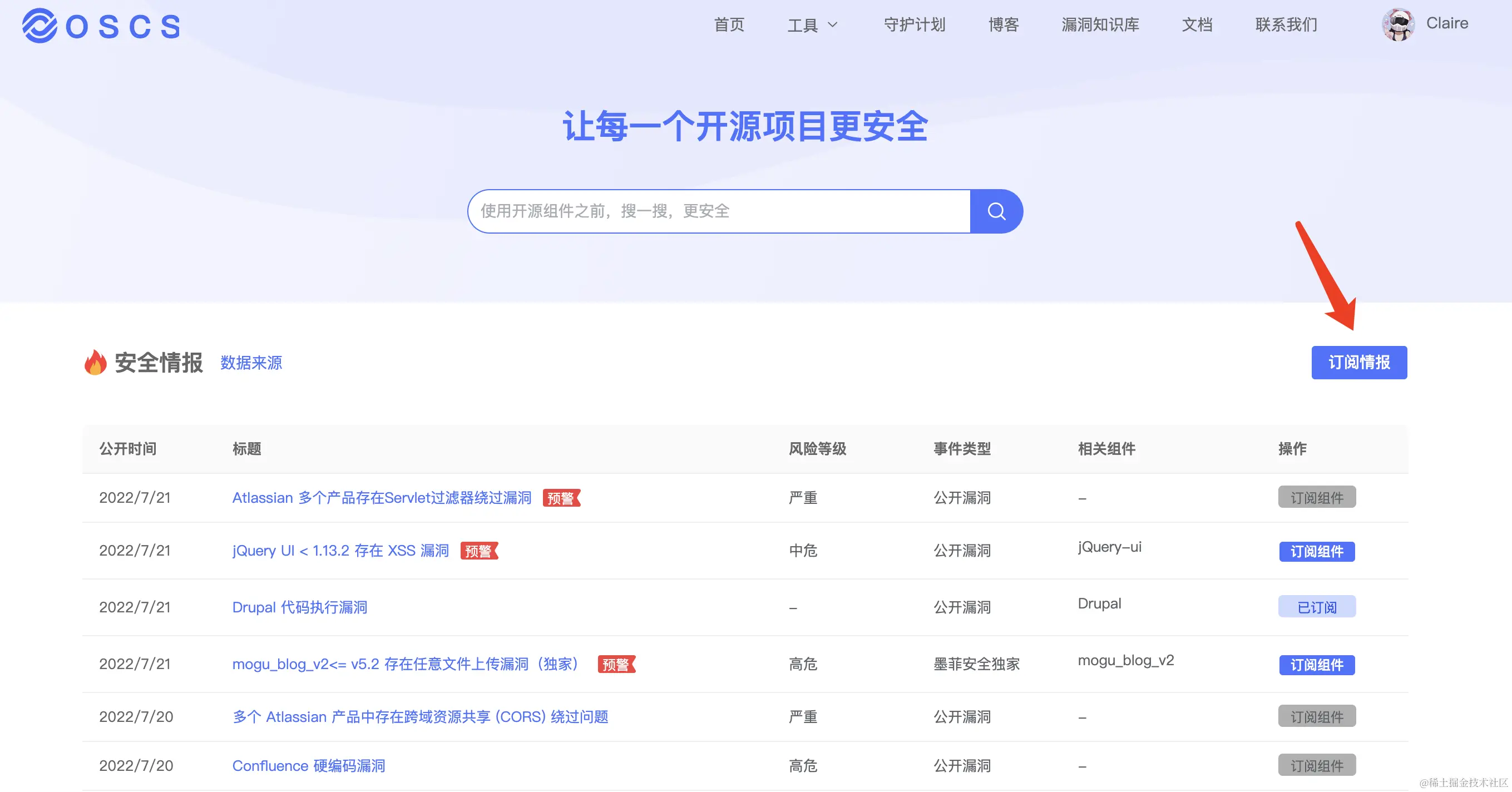Open Confluence 硬编码漏洞 article link
The height and width of the screenshot is (792, 1512).
pos(309,766)
